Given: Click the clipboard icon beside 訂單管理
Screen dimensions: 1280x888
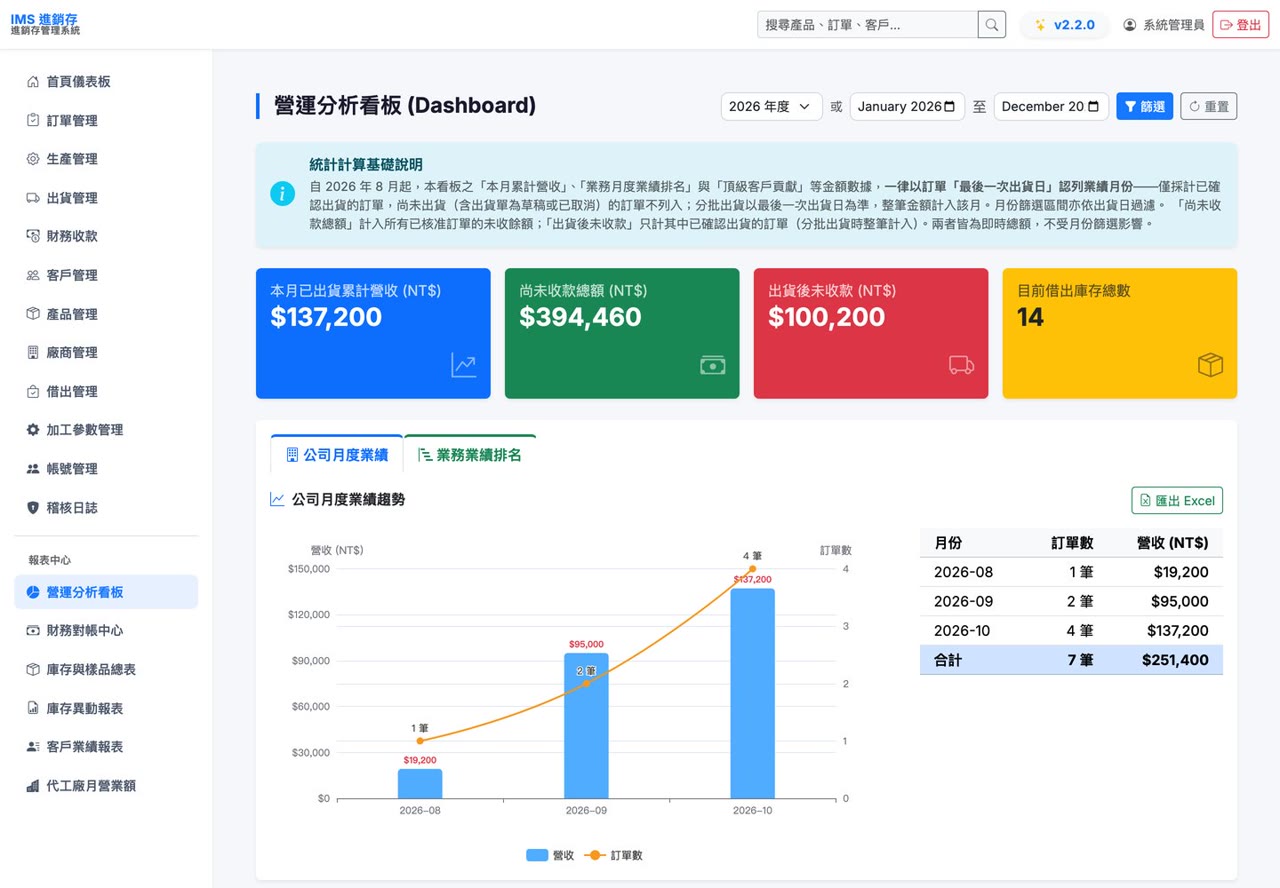Looking at the screenshot, I should 33,121.
